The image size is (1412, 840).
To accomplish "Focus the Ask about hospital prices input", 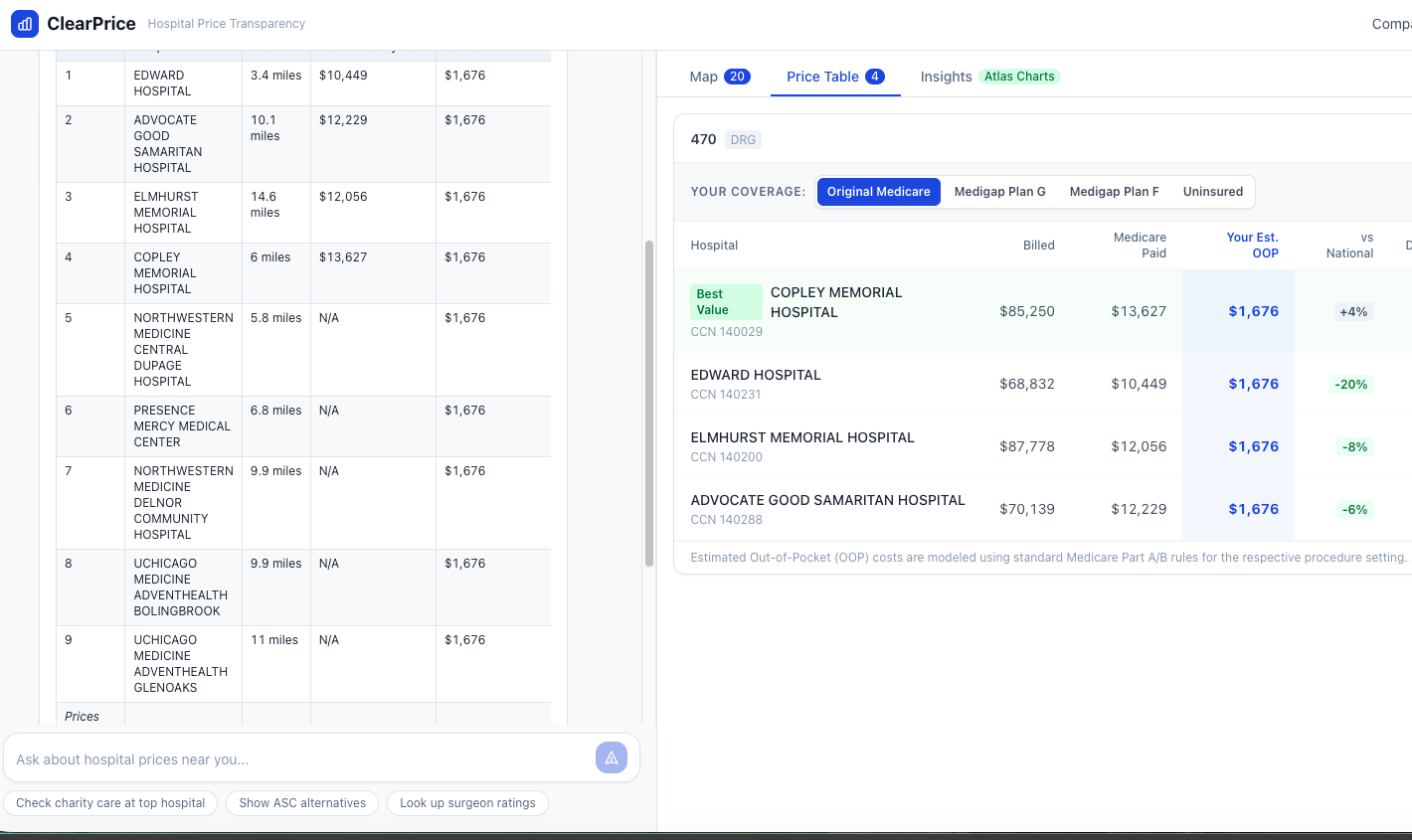I will click(300, 759).
